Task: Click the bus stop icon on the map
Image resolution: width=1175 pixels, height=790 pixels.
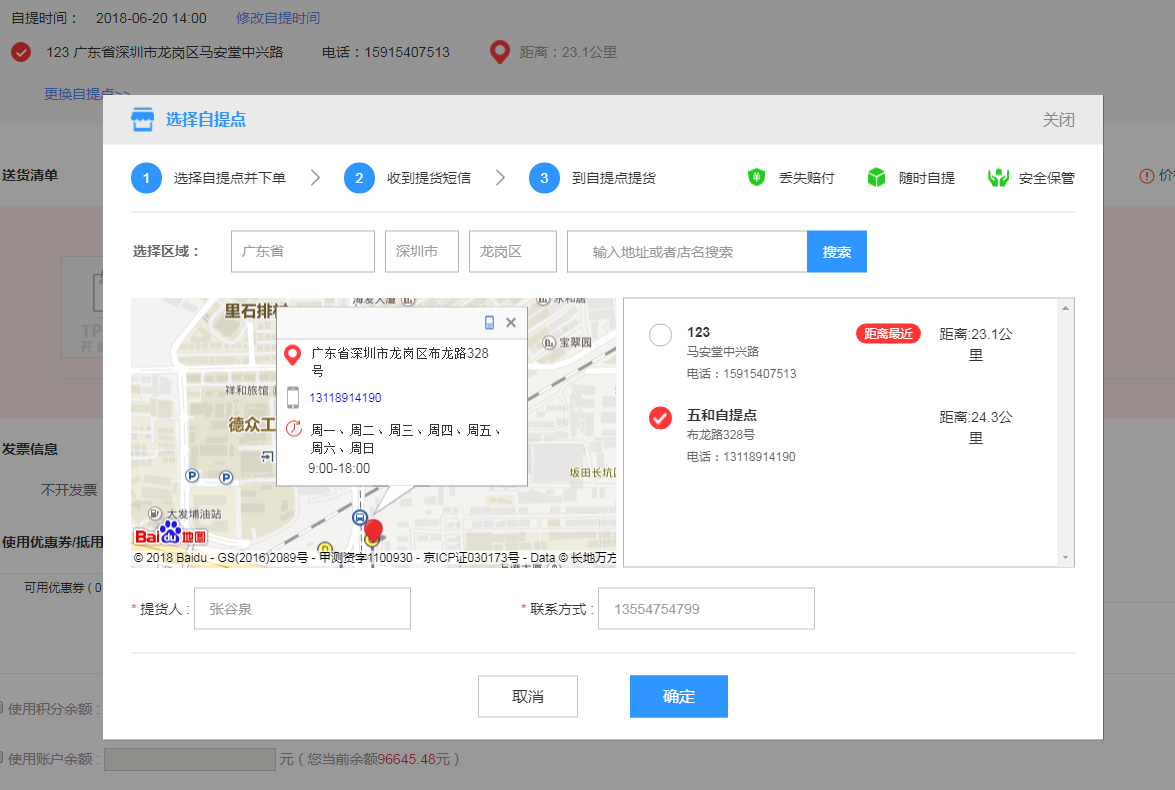Action: [x=359, y=517]
